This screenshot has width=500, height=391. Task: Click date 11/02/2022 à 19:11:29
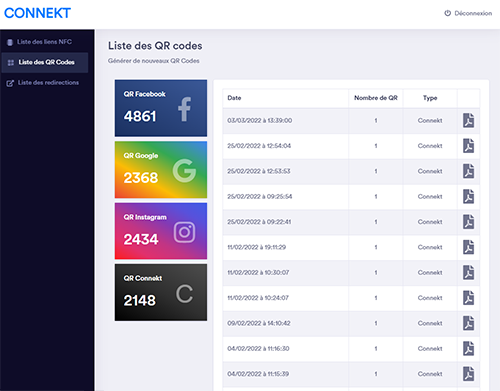point(257,247)
